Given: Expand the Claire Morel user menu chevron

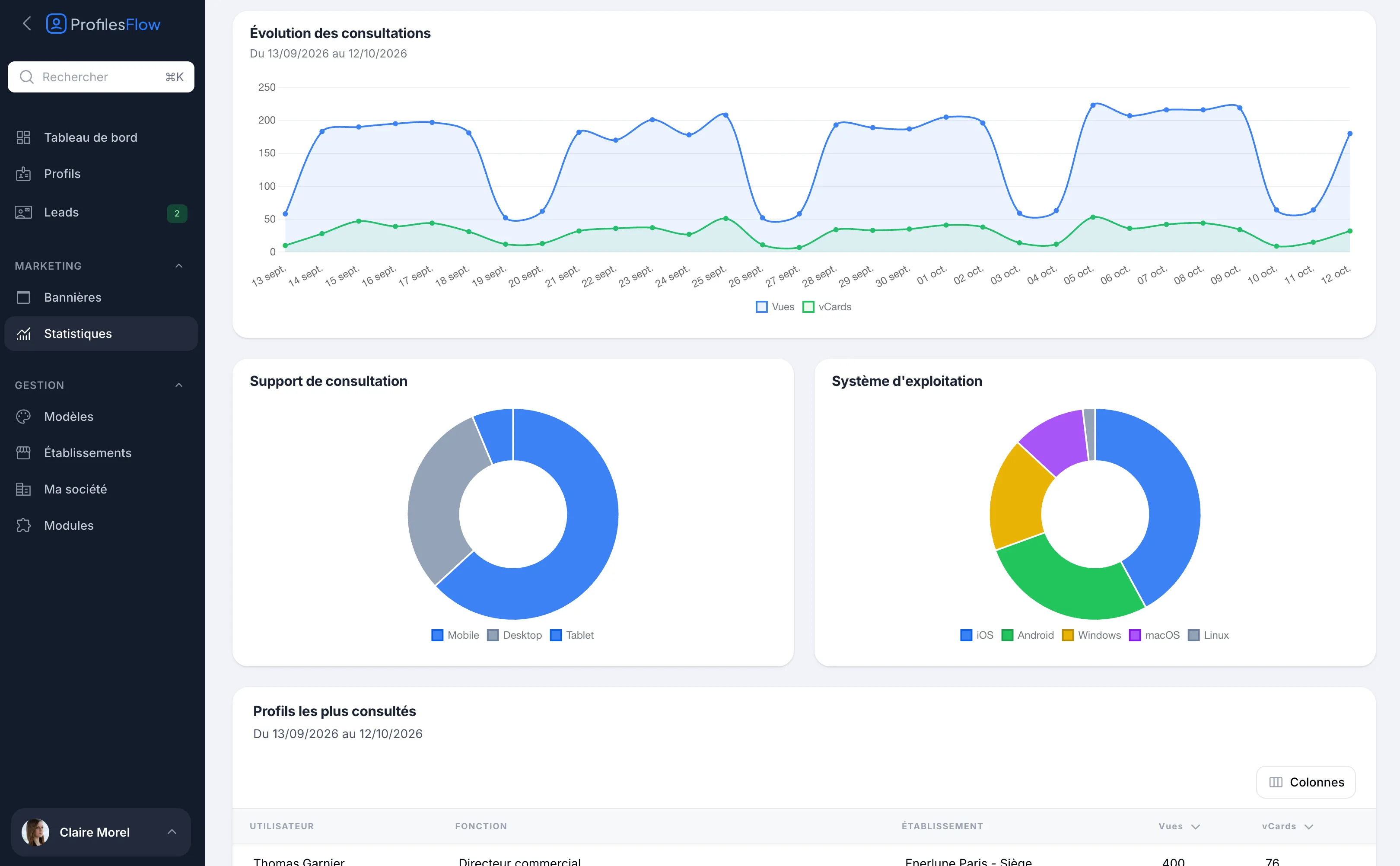Looking at the screenshot, I should 172,831.
